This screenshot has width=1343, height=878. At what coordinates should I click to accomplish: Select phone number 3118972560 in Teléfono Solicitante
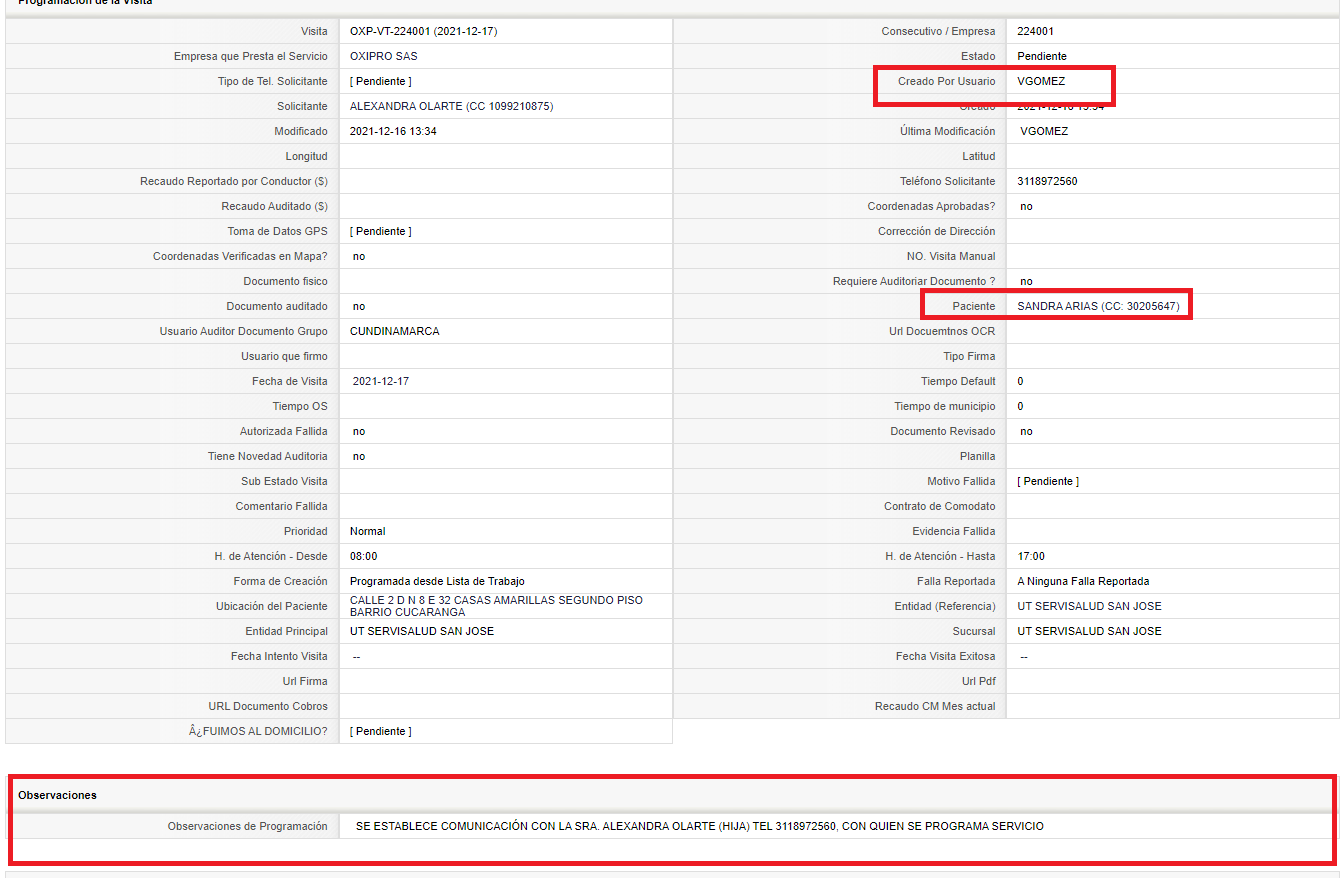(1047, 181)
